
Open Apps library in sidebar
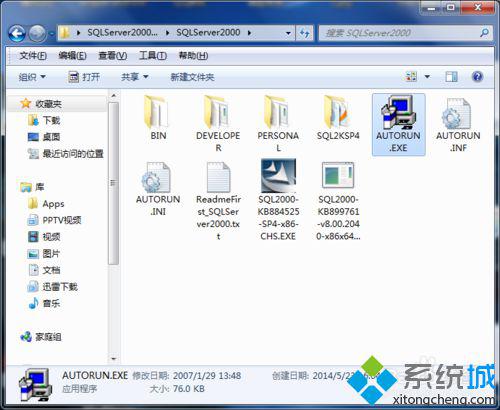pyautogui.click(x=46, y=204)
